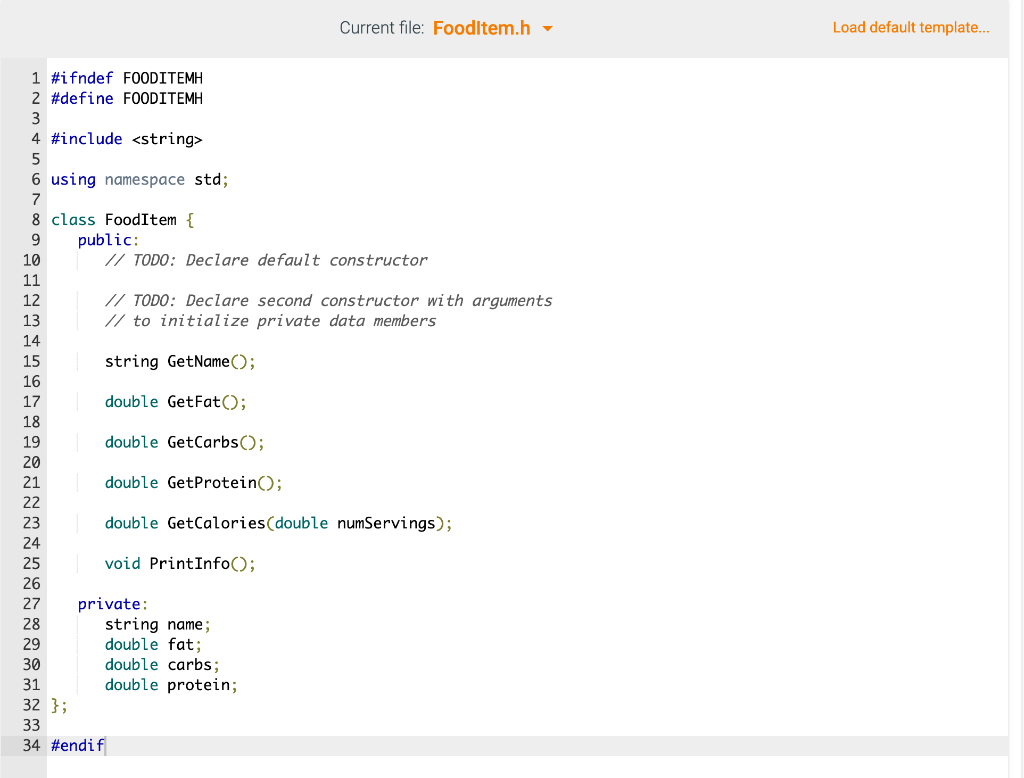Click 'void PrintInfo();' declaration
Viewport: 1024px width, 778px height.
click(x=180, y=564)
